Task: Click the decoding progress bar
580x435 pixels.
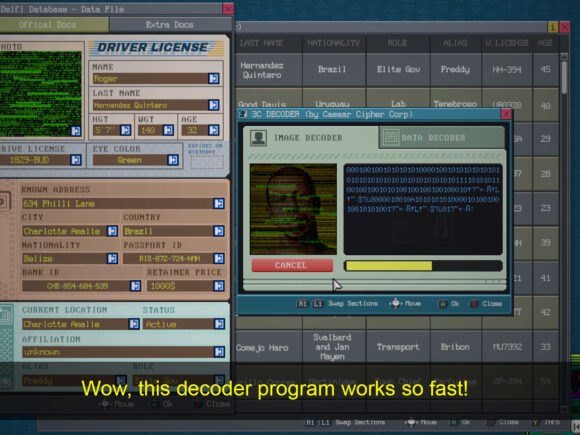Action: point(423,266)
